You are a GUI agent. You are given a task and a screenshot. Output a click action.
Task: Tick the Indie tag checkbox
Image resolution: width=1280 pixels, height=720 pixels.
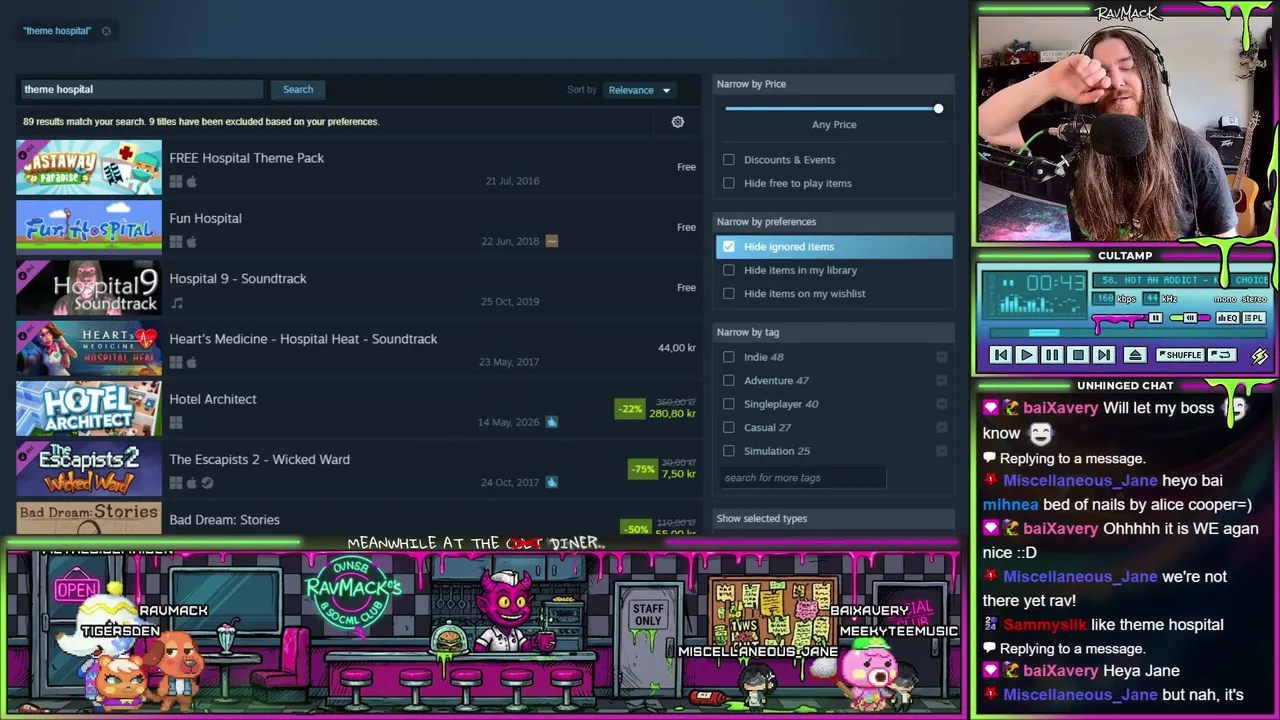(729, 357)
